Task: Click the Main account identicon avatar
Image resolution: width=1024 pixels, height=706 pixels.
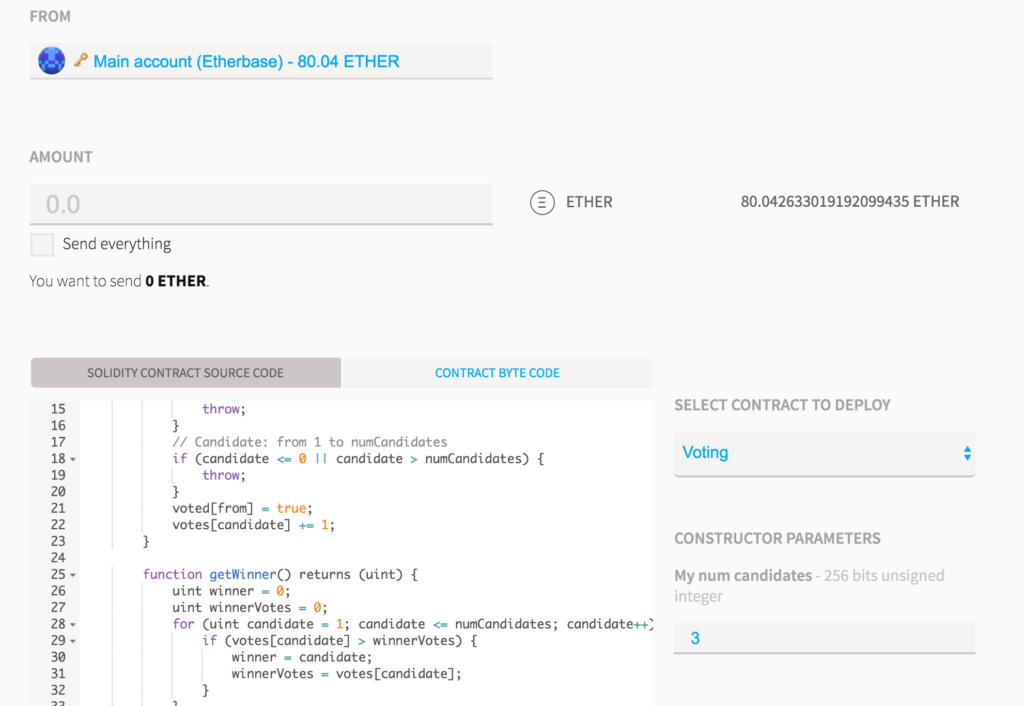Action: [x=51, y=61]
